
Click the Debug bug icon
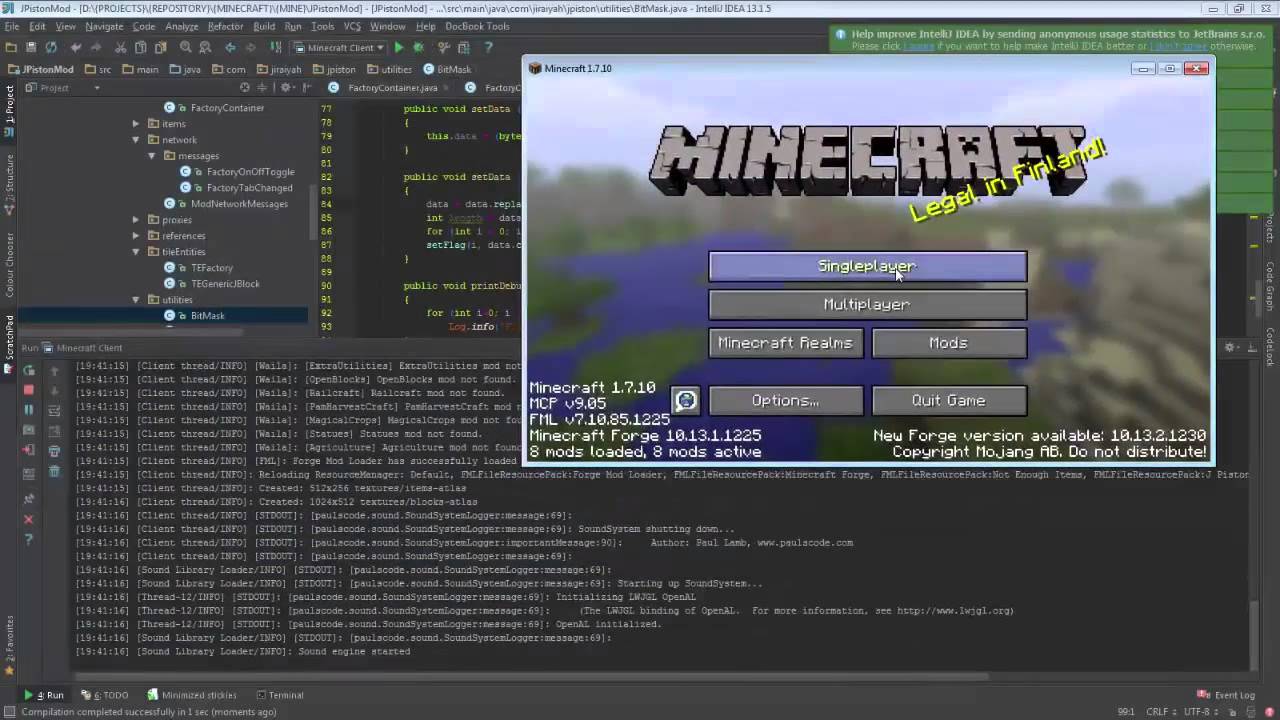tap(418, 47)
